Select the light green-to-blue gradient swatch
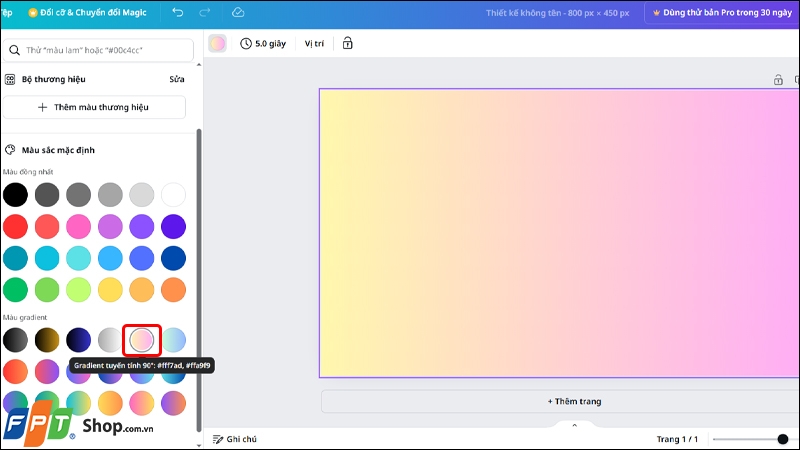800x450 pixels. [x=173, y=340]
